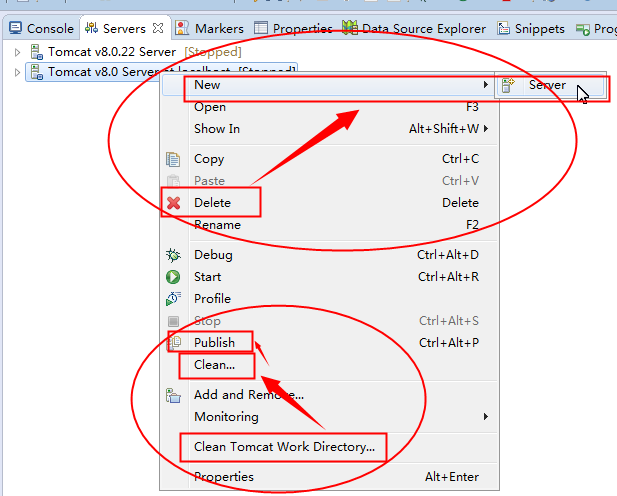Image resolution: width=617 pixels, height=496 pixels.
Task: Open the Monitoring submenu
Action: click(x=330, y=417)
